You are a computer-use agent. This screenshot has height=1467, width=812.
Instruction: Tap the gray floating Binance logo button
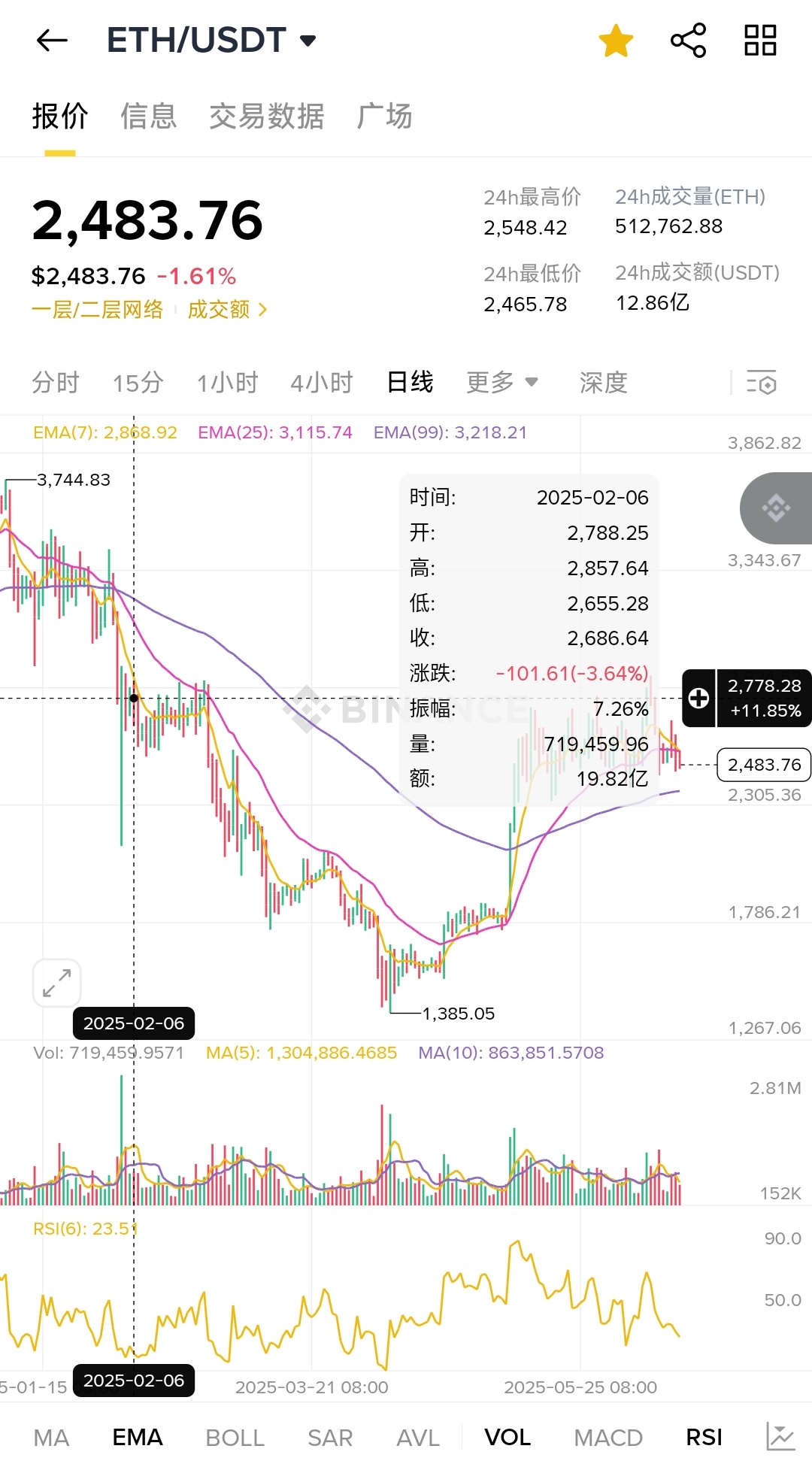pyautogui.click(x=776, y=508)
